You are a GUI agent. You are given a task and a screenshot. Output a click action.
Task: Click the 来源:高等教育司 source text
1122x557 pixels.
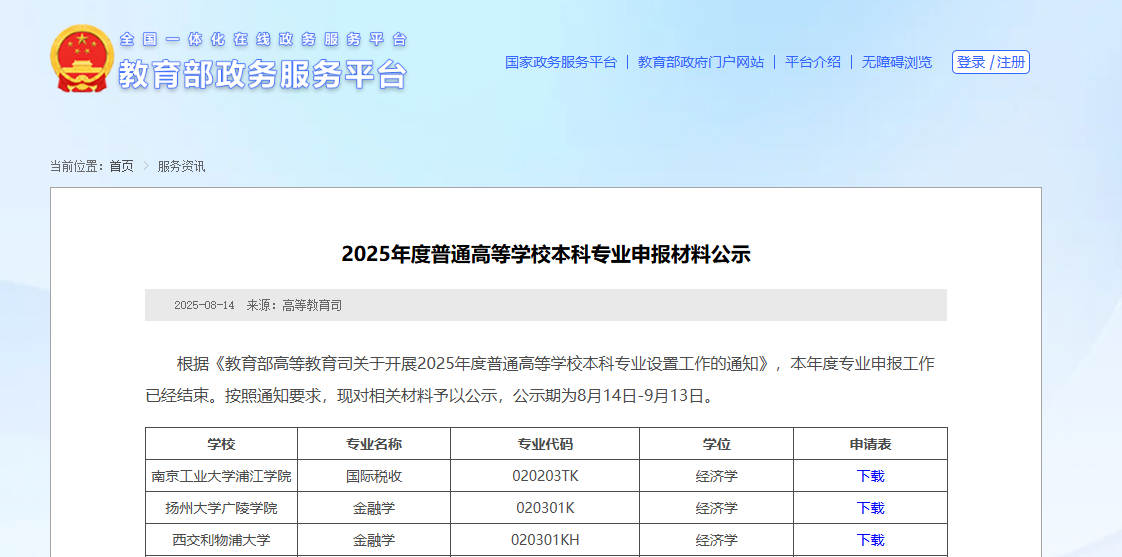tap(294, 305)
